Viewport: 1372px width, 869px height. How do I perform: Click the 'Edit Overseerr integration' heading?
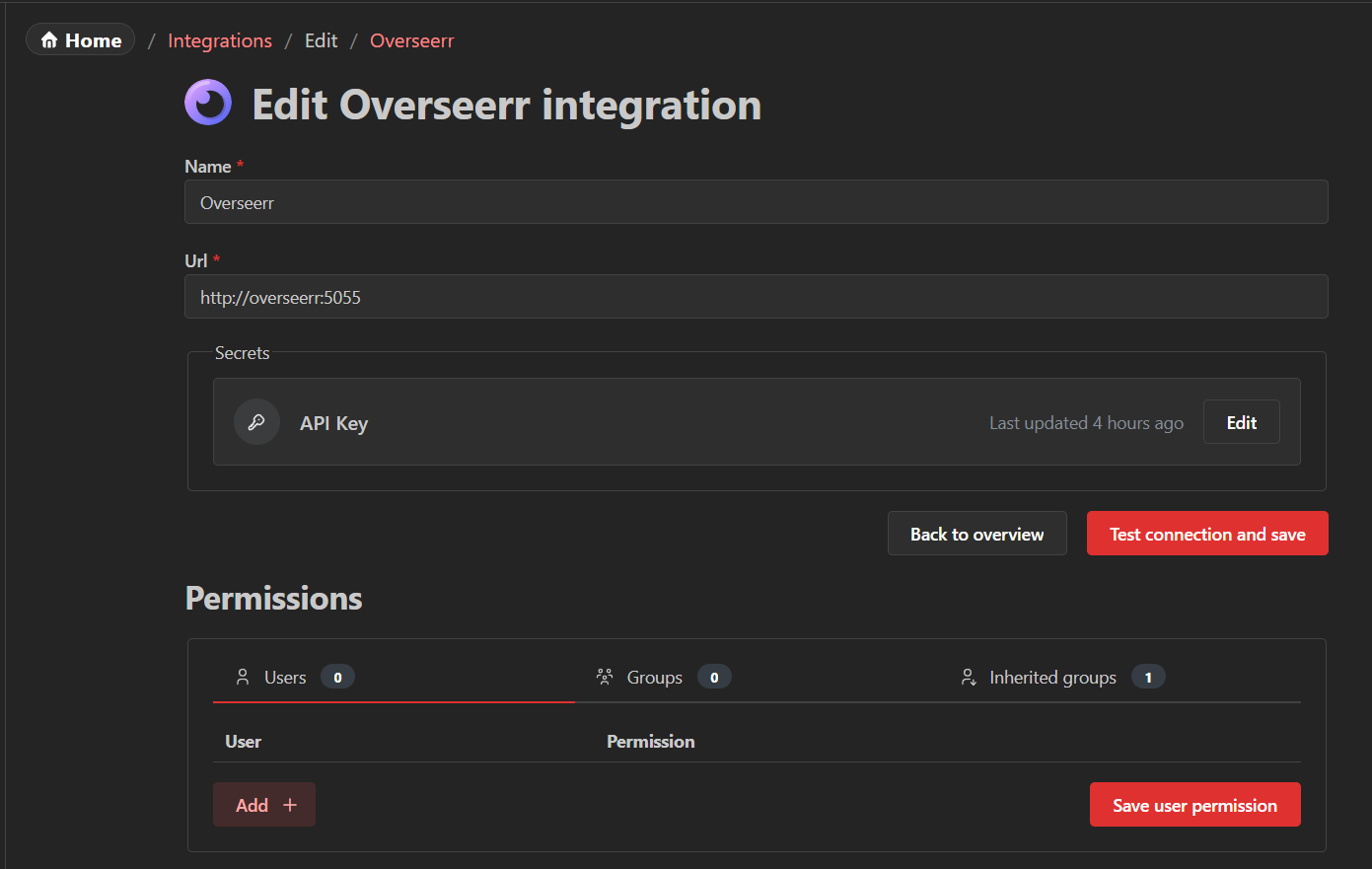[x=507, y=105]
